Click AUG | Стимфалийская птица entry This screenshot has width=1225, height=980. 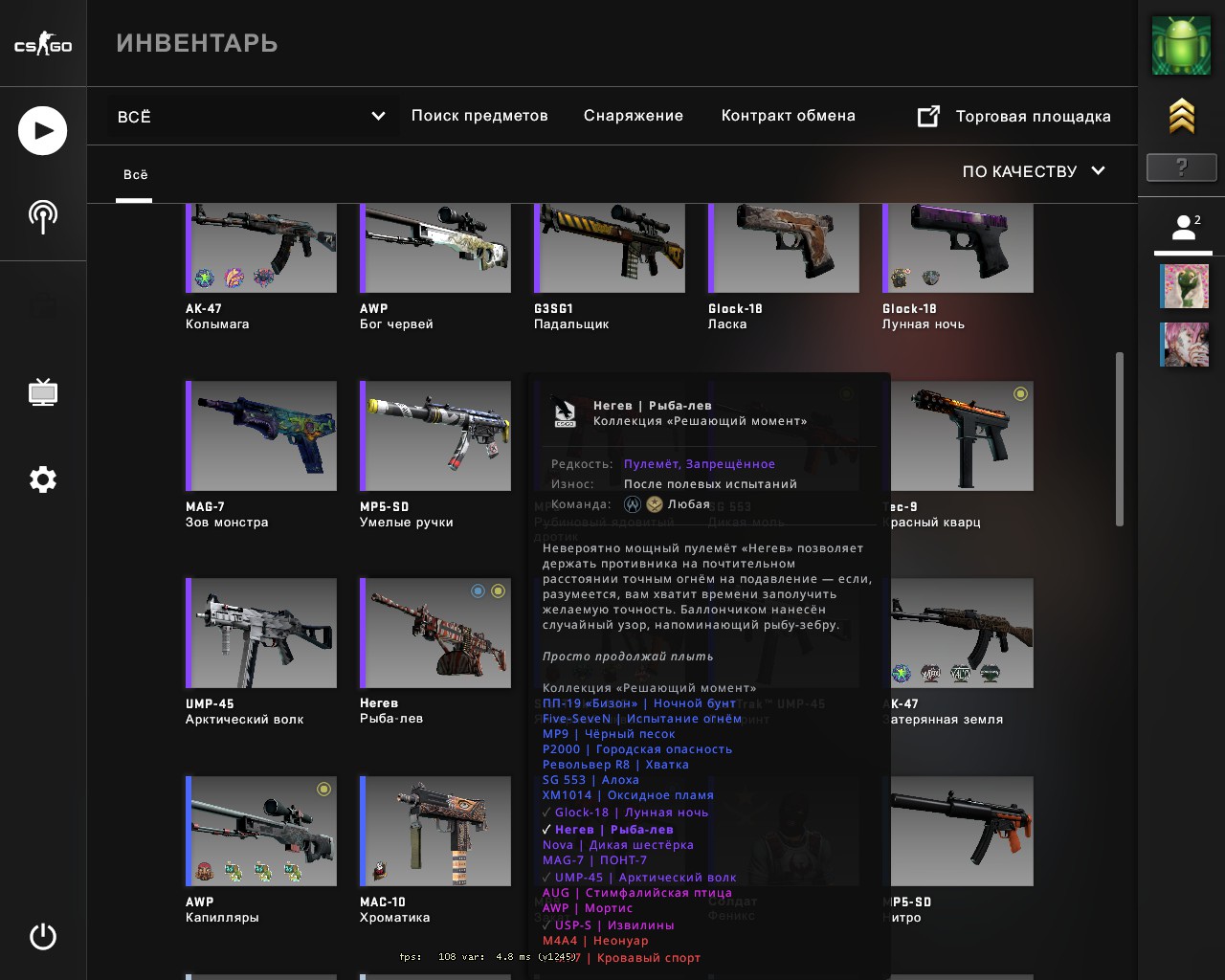tap(637, 893)
